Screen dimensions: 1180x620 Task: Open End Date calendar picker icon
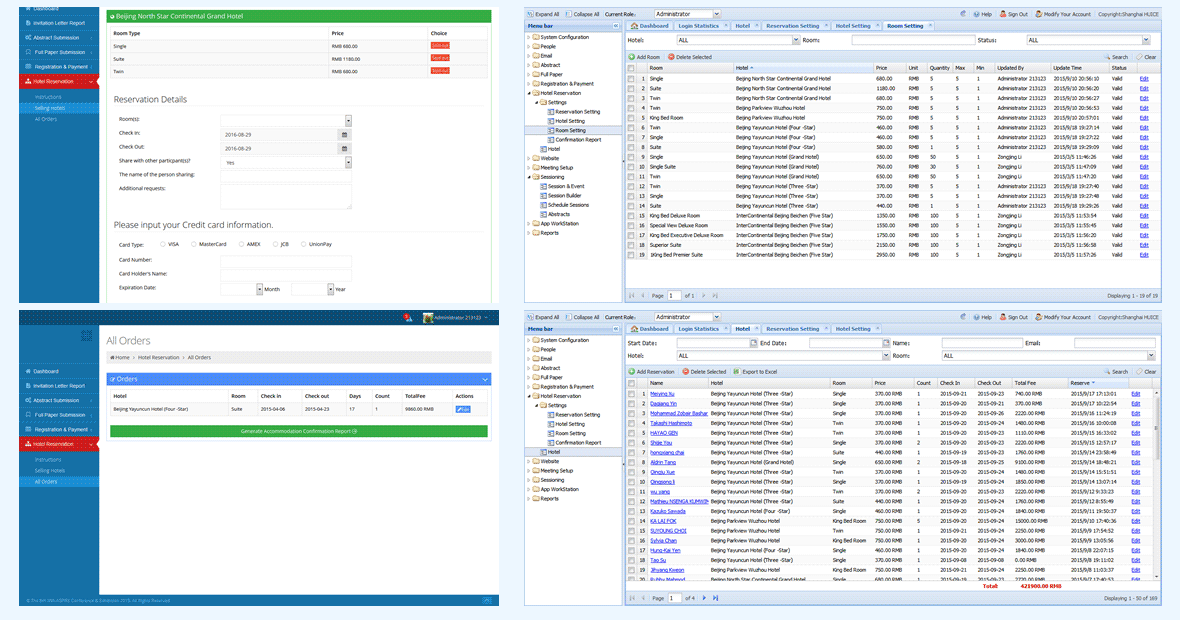(x=886, y=343)
